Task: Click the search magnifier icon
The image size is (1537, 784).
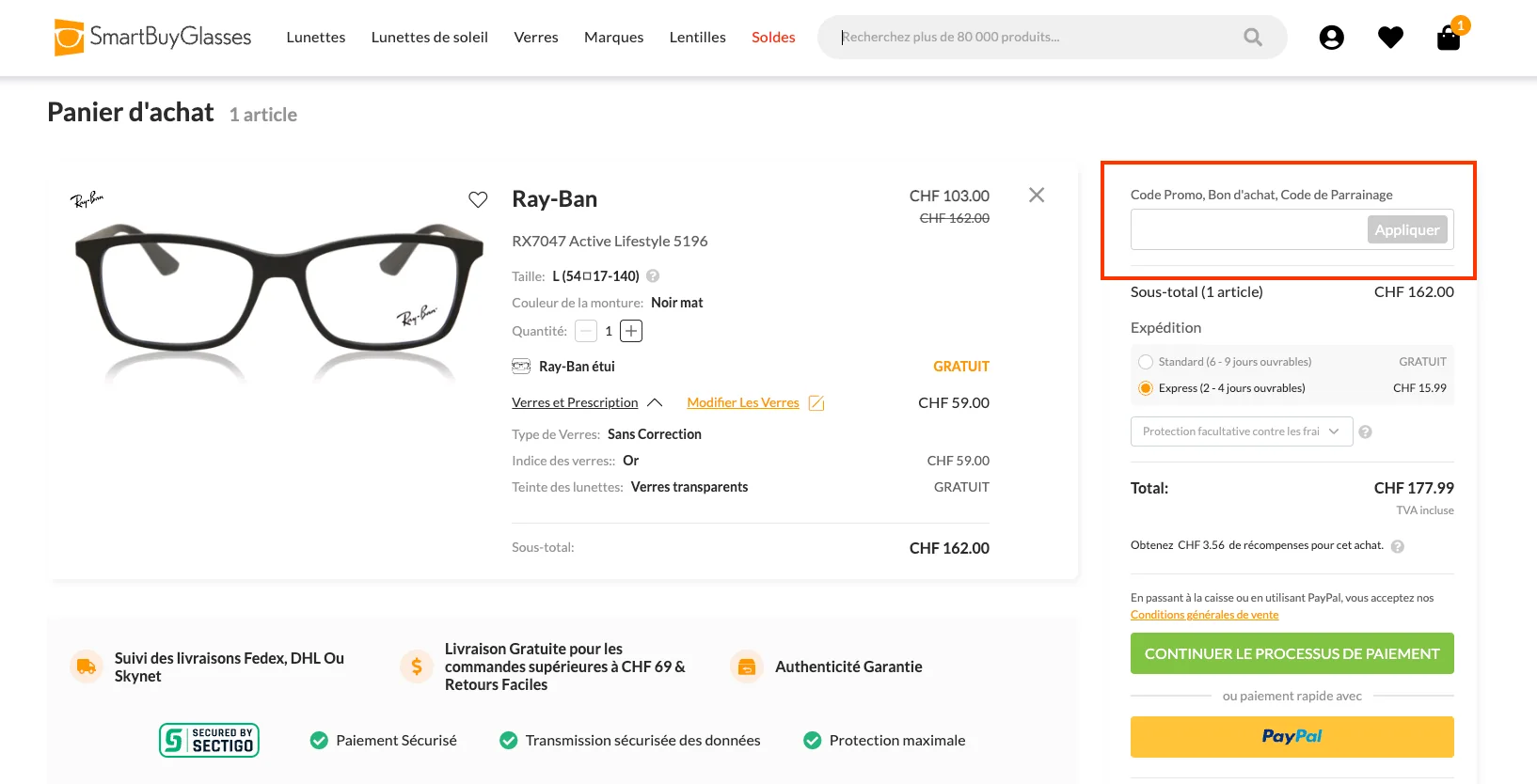Action: point(1253,38)
